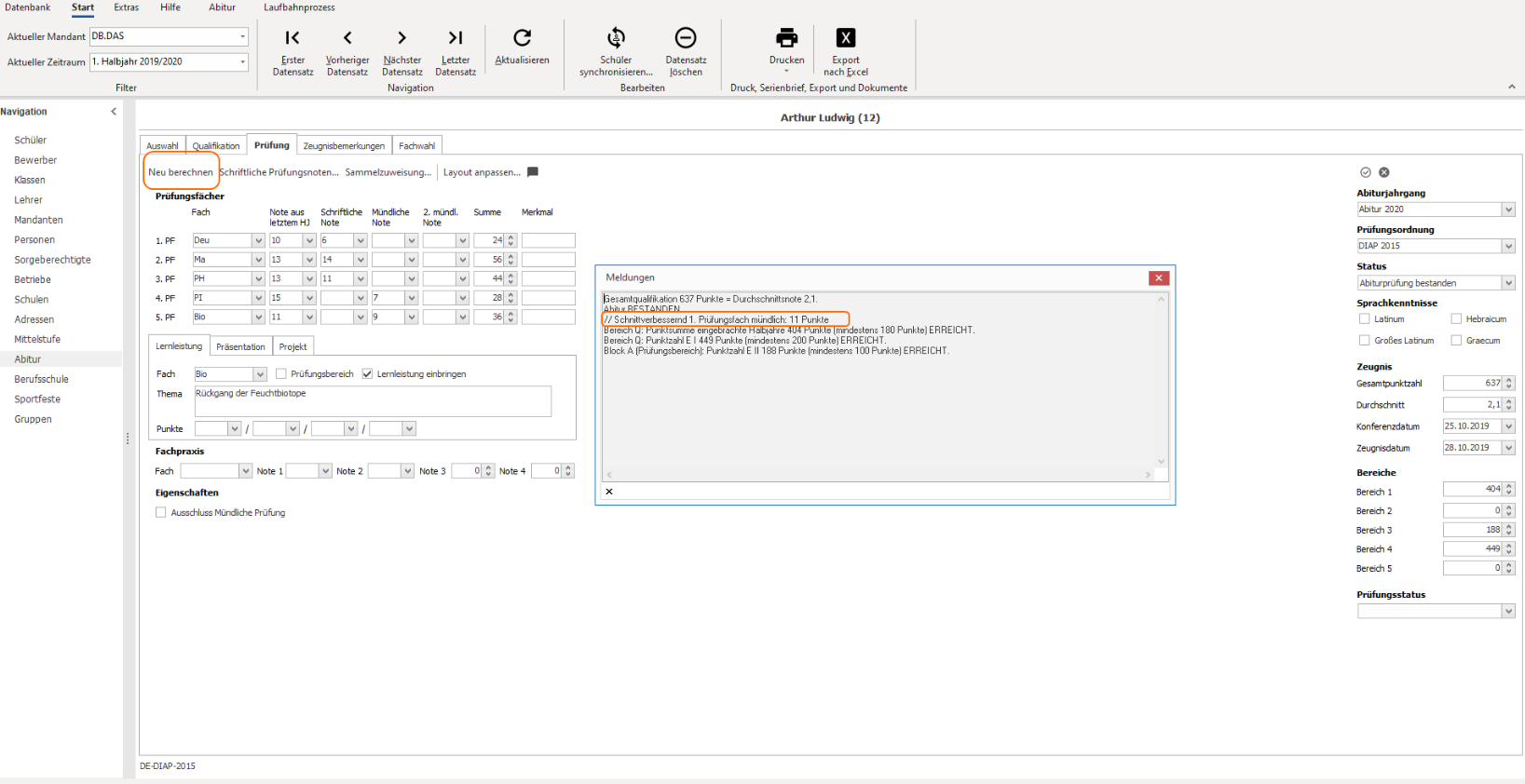Image resolution: width=1525 pixels, height=784 pixels.
Task: Switch to Projekt tab
Action: (x=293, y=346)
